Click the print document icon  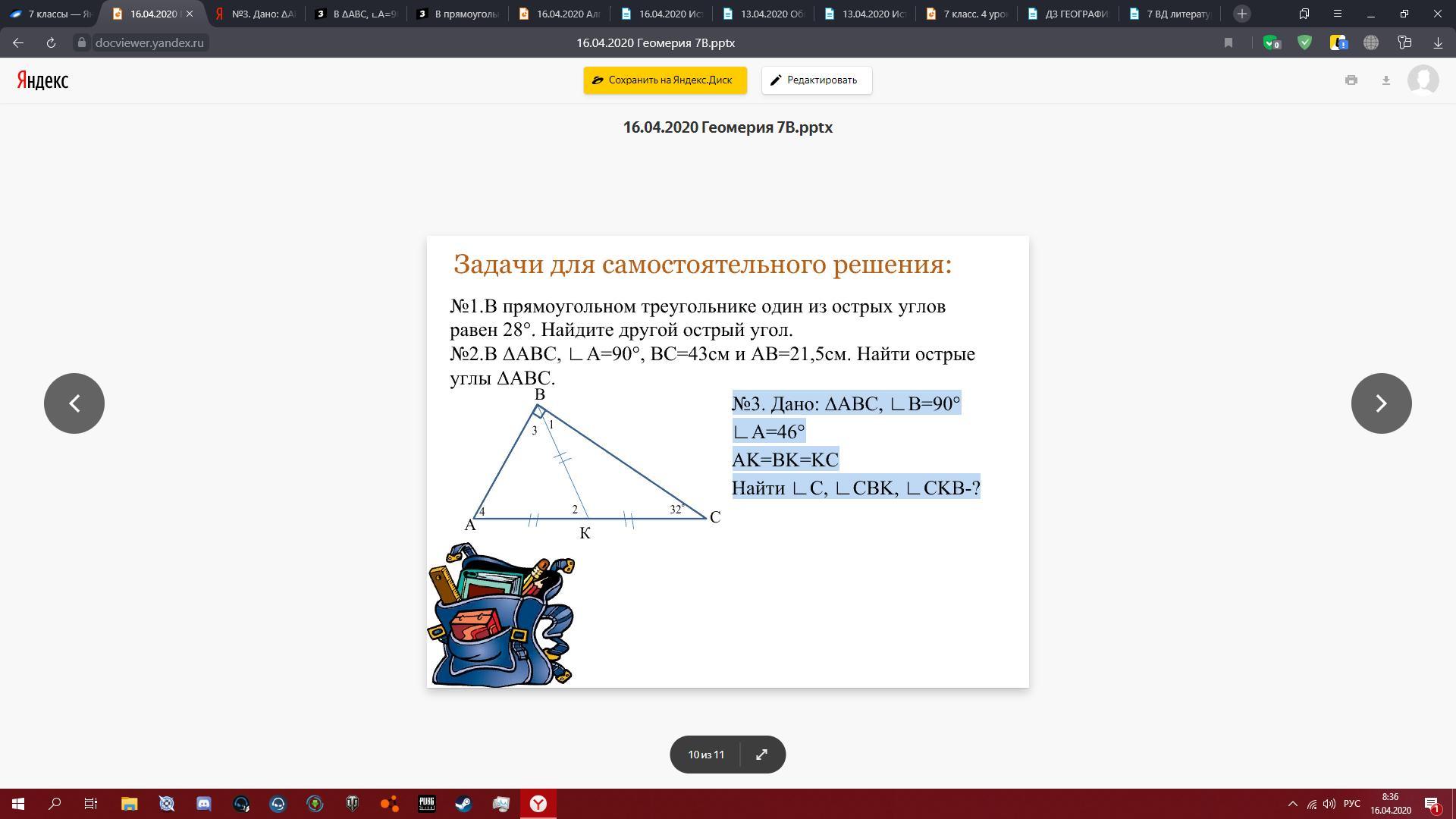pos(1351,80)
